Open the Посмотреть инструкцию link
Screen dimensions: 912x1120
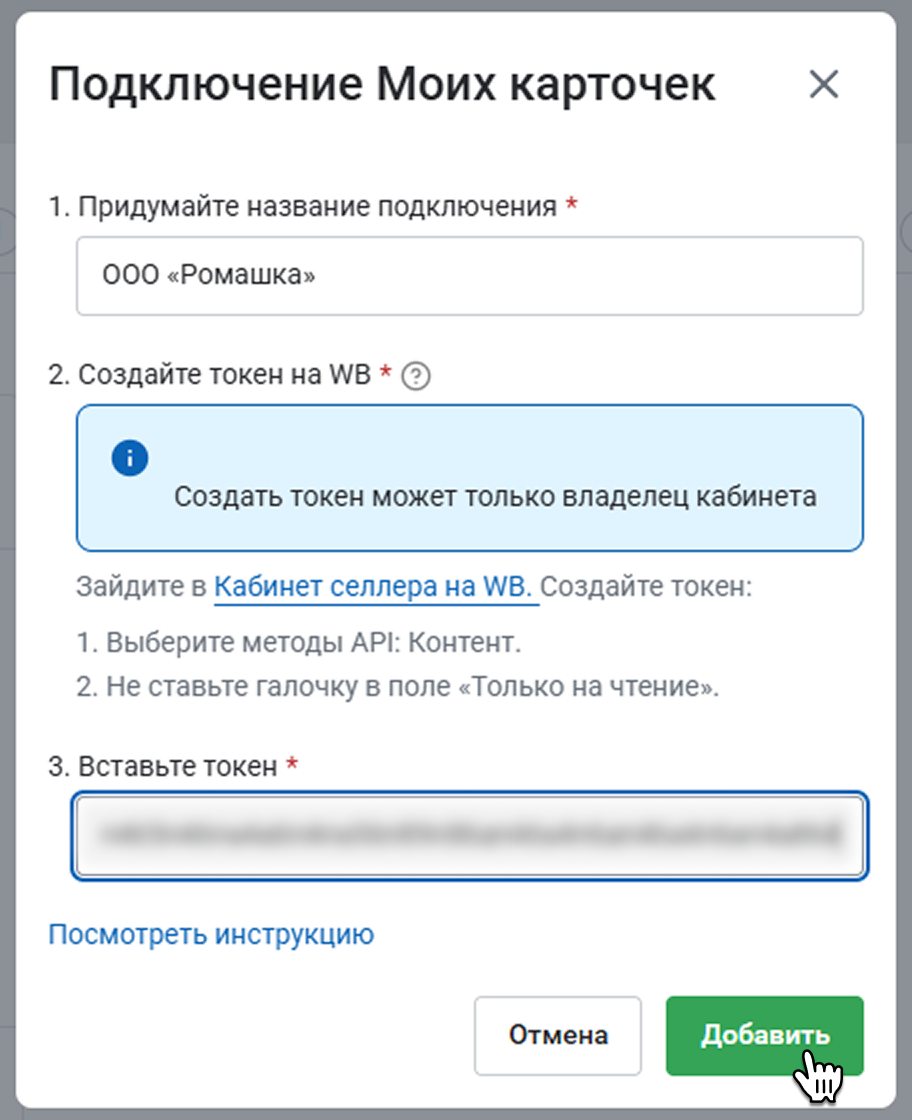click(211, 934)
